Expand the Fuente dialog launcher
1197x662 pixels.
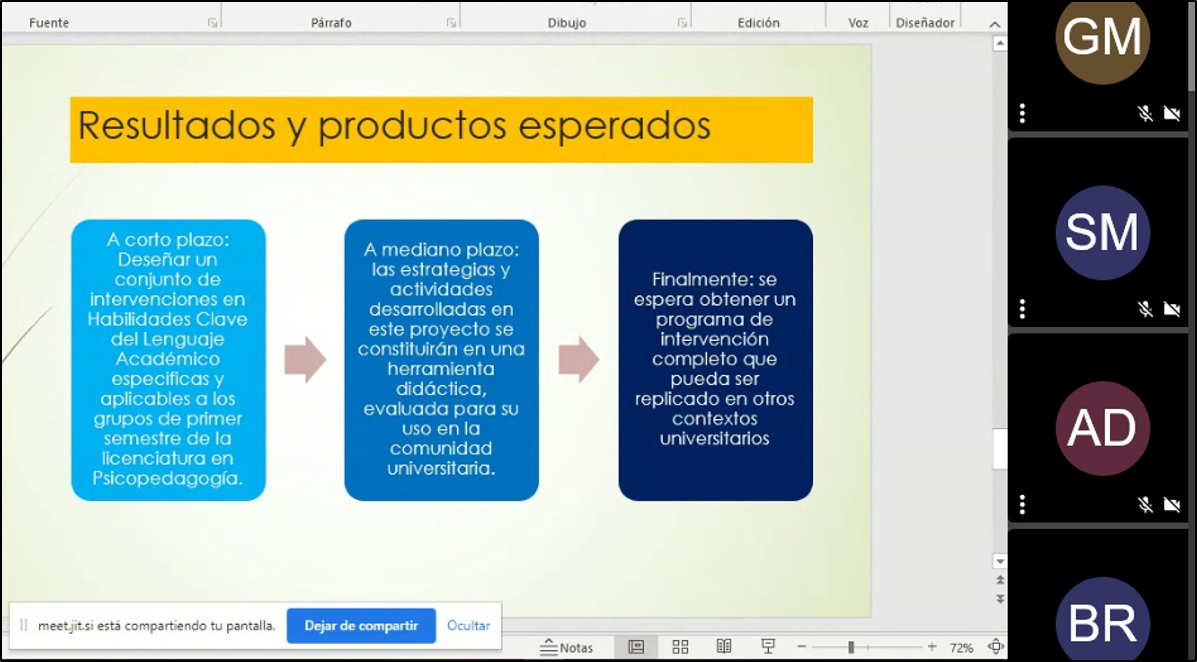coord(212,23)
